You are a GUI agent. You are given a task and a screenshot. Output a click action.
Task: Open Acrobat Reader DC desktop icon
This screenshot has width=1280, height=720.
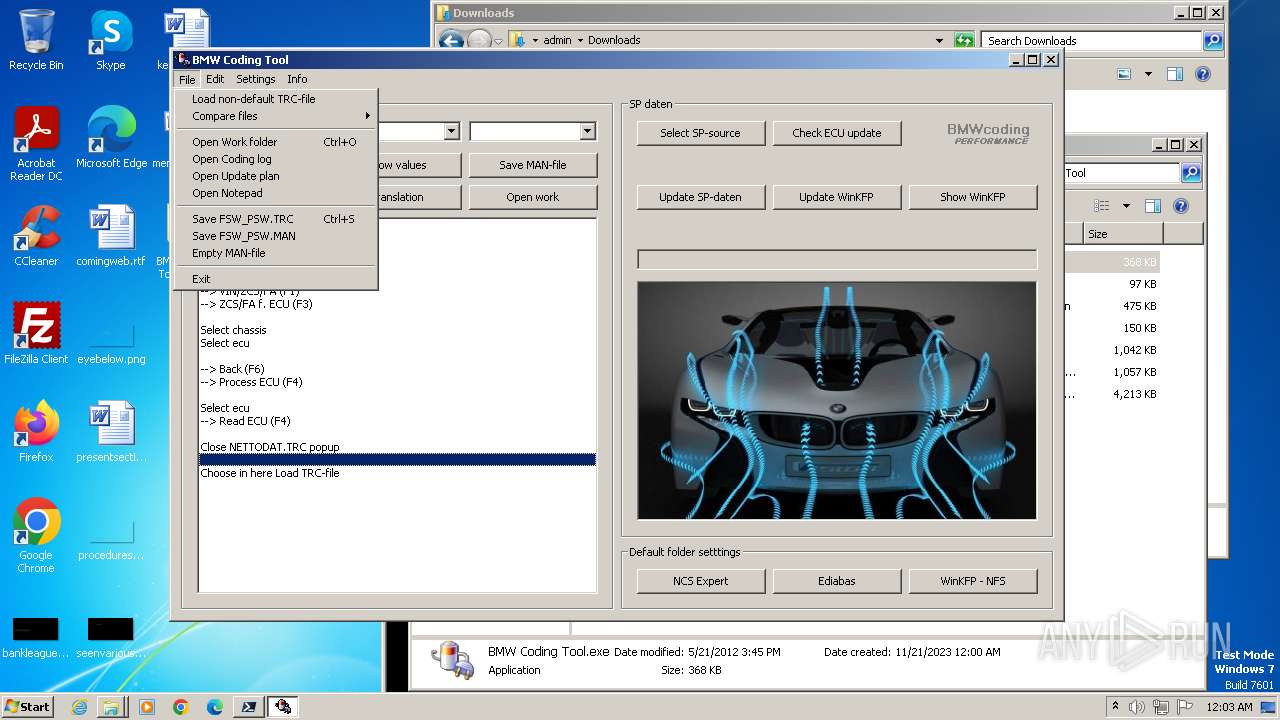[x=36, y=144]
